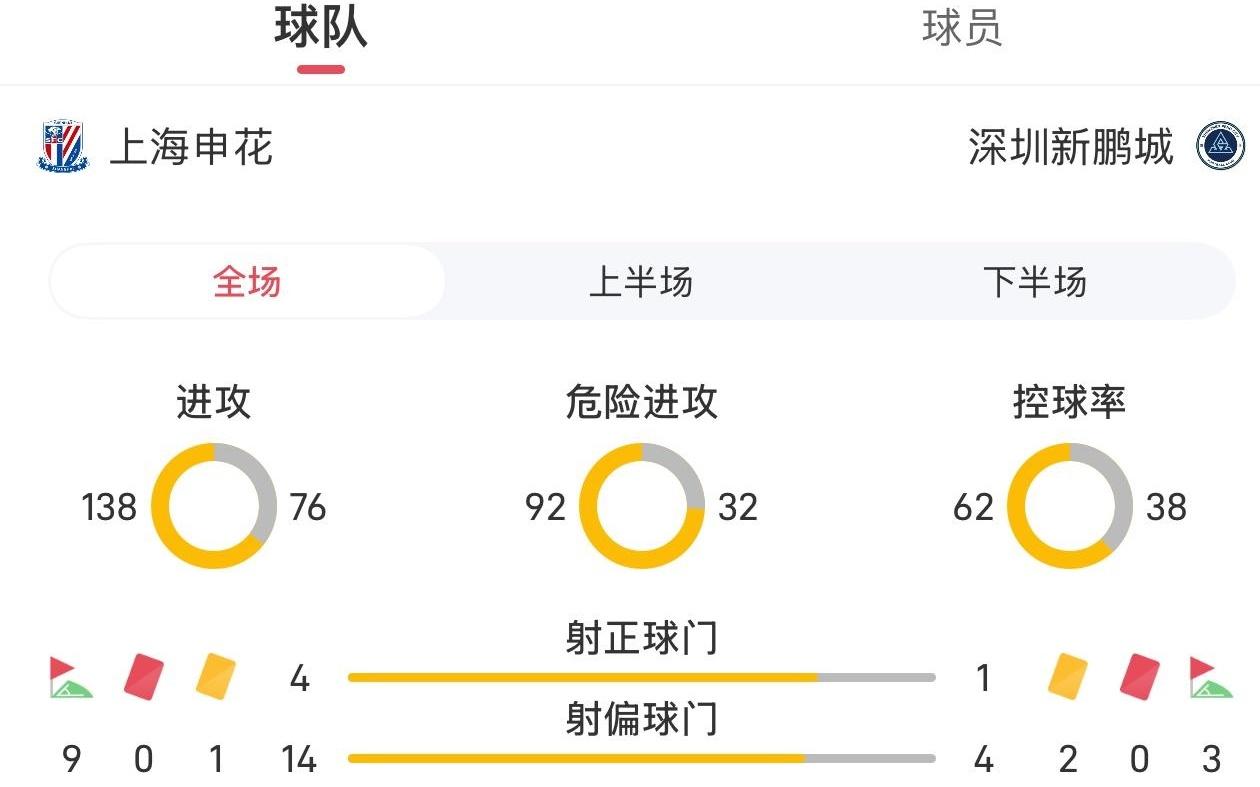Click the 深圳新鹏城 team name
This screenshot has height=787, width=1260.
click(x=1068, y=148)
